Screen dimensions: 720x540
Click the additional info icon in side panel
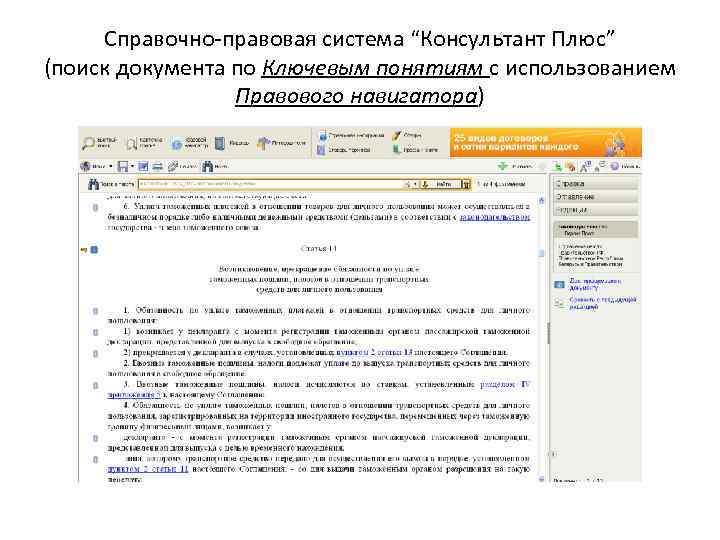pyautogui.click(x=559, y=285)
